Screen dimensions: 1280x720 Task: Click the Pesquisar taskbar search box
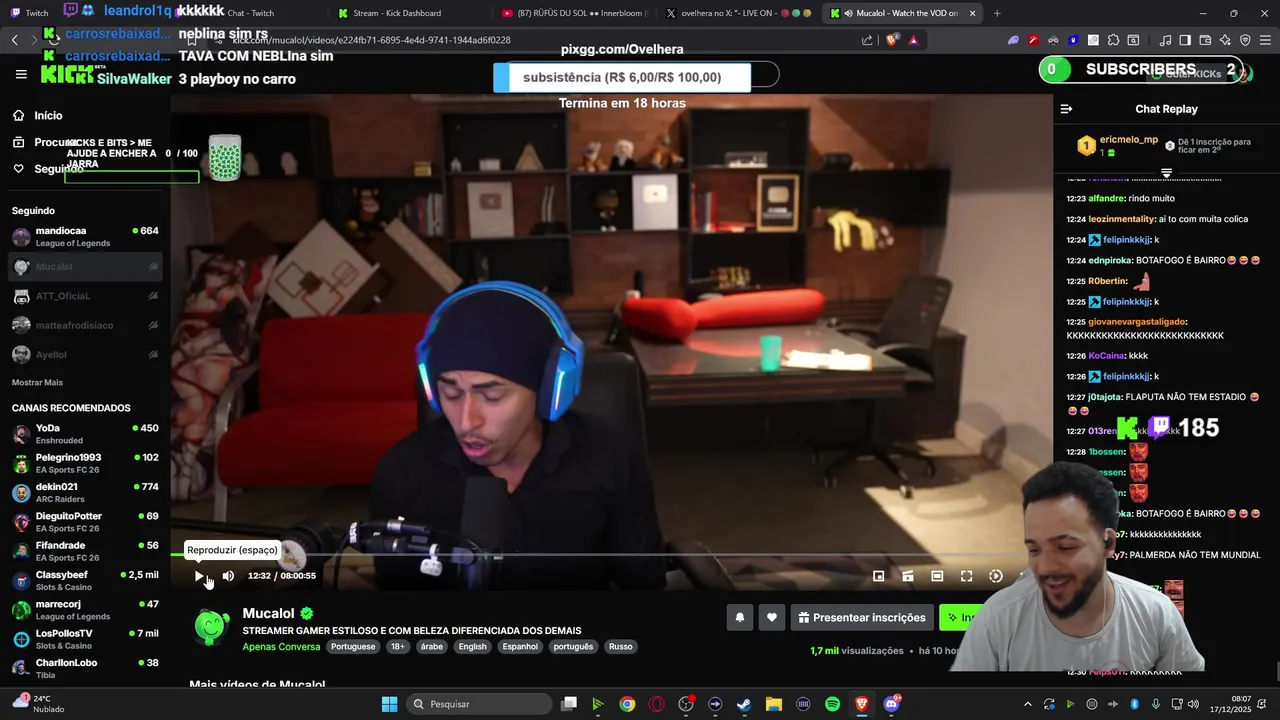478,704
